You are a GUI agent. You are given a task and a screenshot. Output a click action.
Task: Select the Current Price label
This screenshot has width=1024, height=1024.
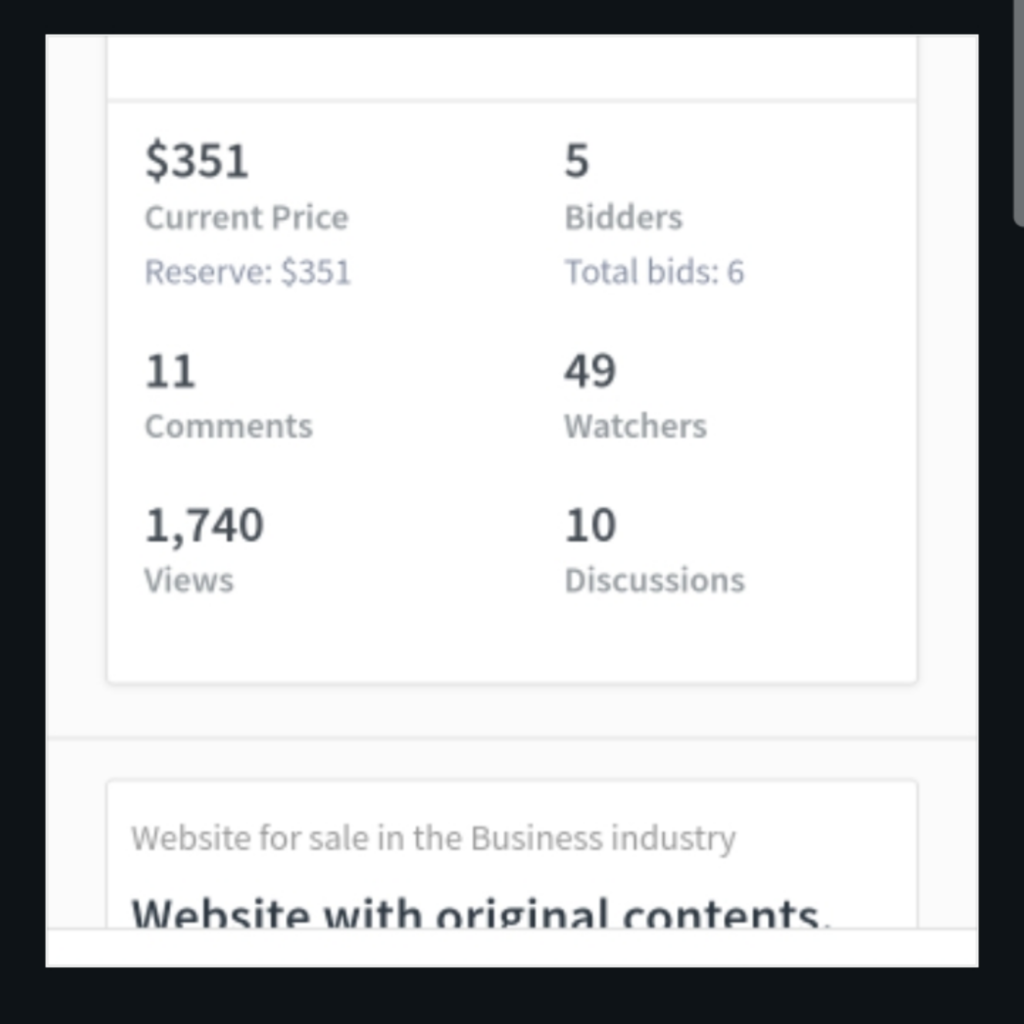click(246, 217)
